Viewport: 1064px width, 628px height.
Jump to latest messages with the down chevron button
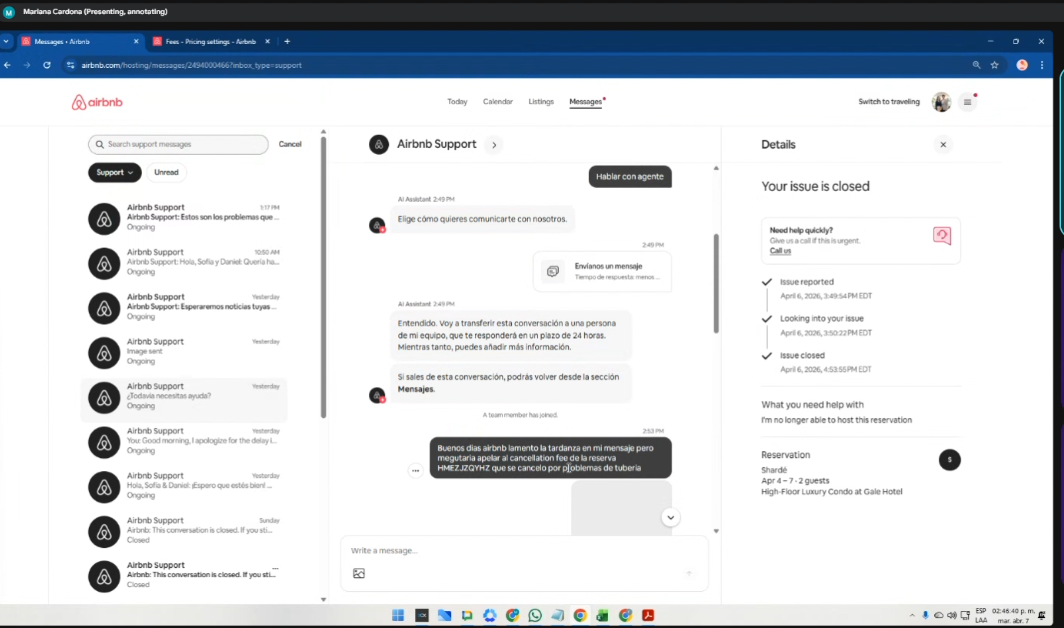[670, 517]
